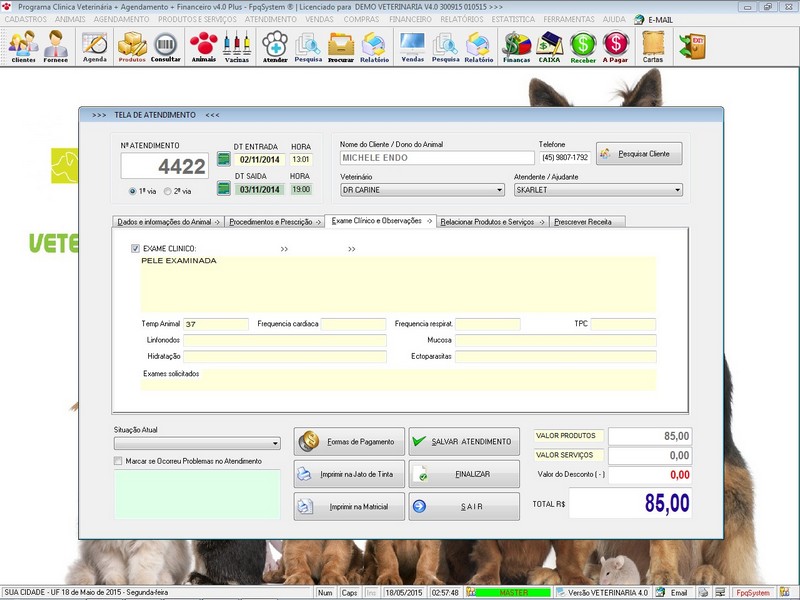Open Relatório icon next to Procurar
Image resolution: width=800 pixels, height=600 pixels.
[374, 47]
